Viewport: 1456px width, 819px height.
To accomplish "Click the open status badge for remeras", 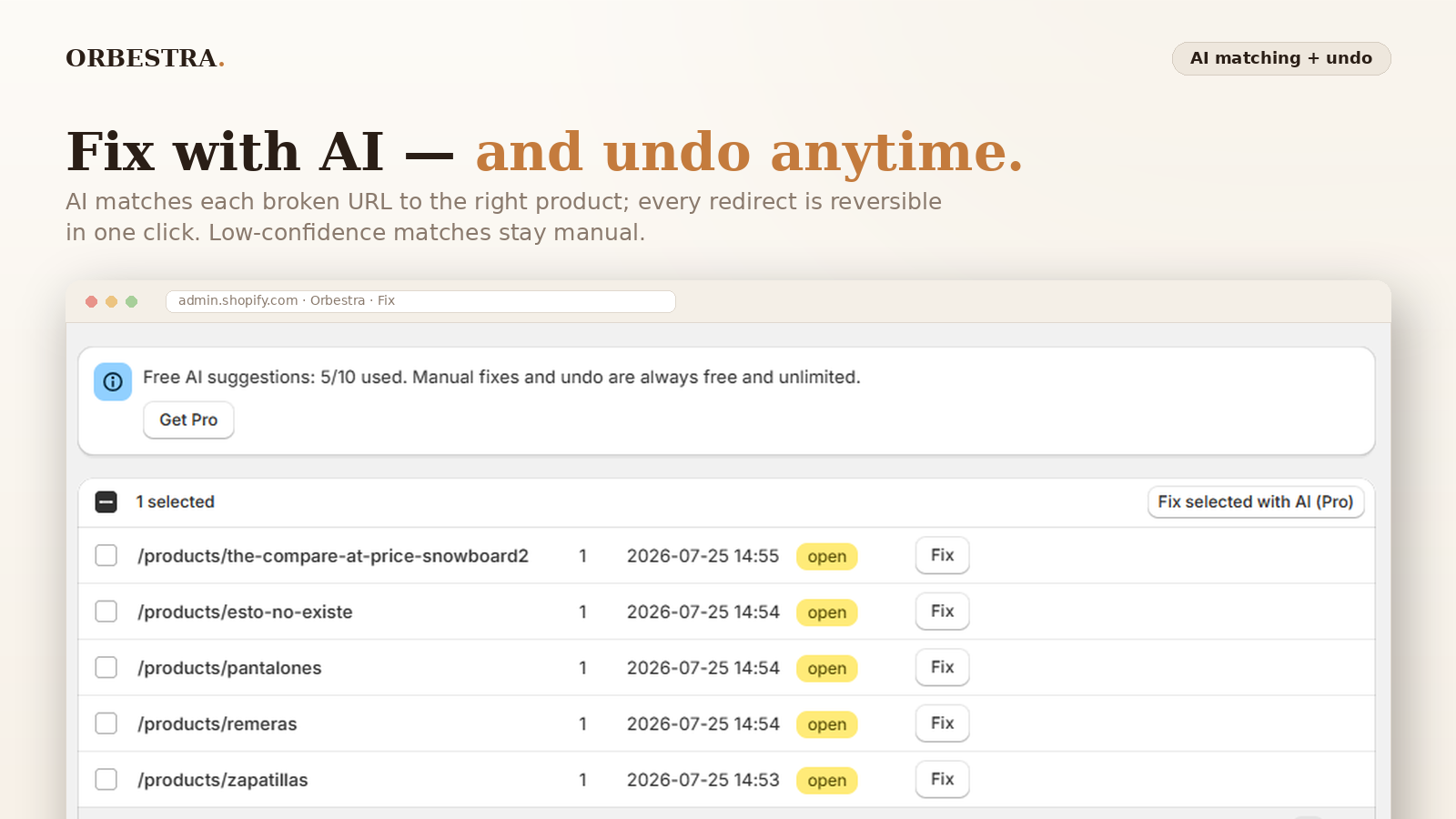I will (x=827, y=724).
